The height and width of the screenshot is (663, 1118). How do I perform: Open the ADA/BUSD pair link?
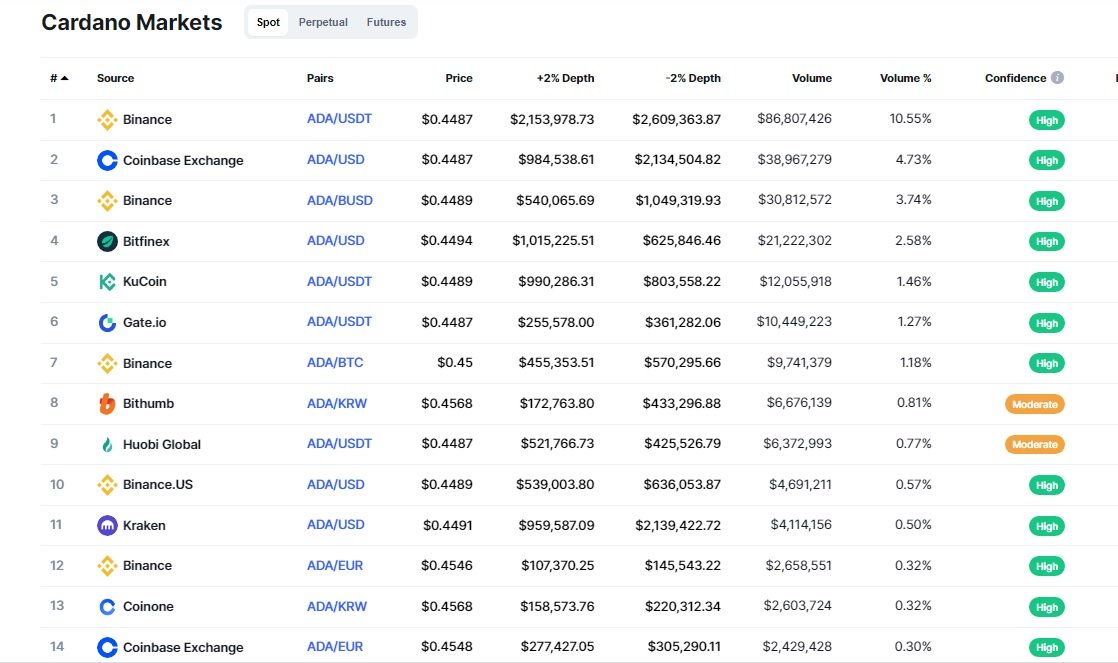point(340,200)
